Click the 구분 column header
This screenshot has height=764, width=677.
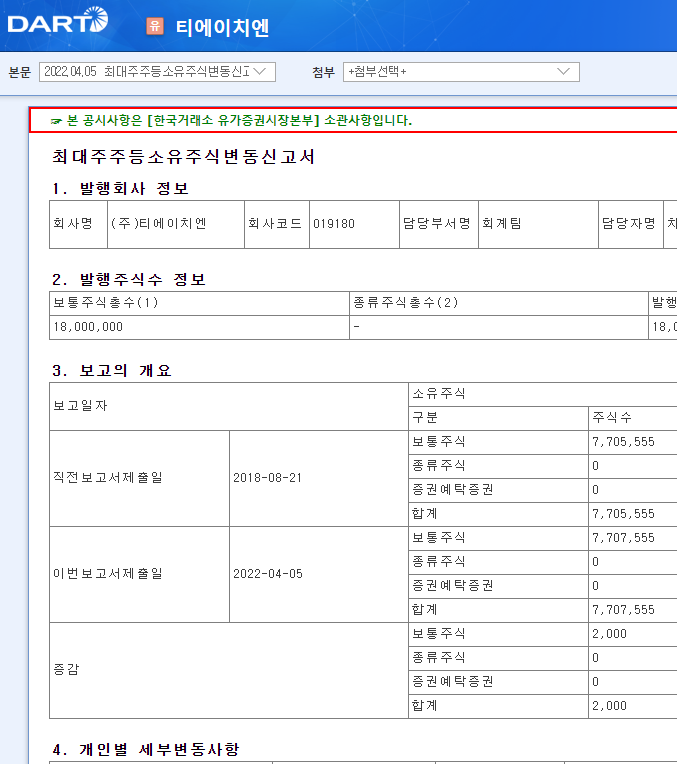point(498,419)
